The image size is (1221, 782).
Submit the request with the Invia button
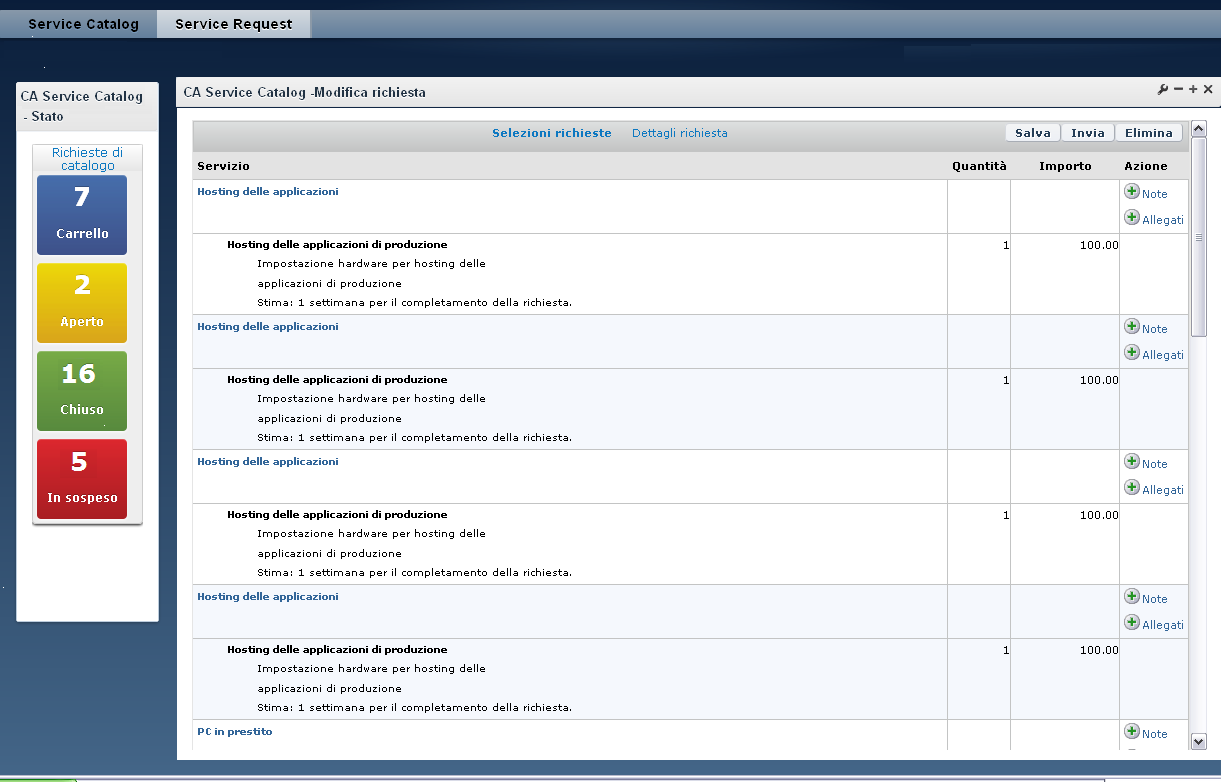click(x=1088, y=133)
